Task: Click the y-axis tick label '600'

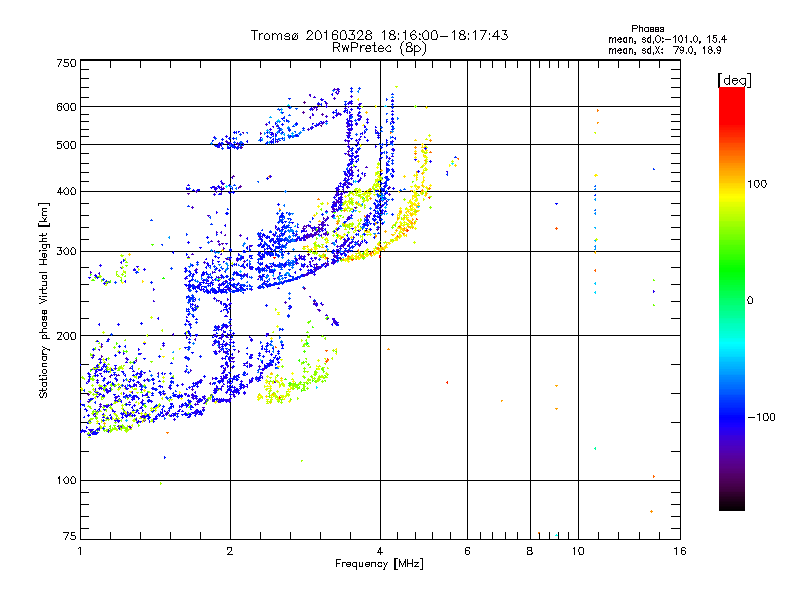Action: click(67, 107)
